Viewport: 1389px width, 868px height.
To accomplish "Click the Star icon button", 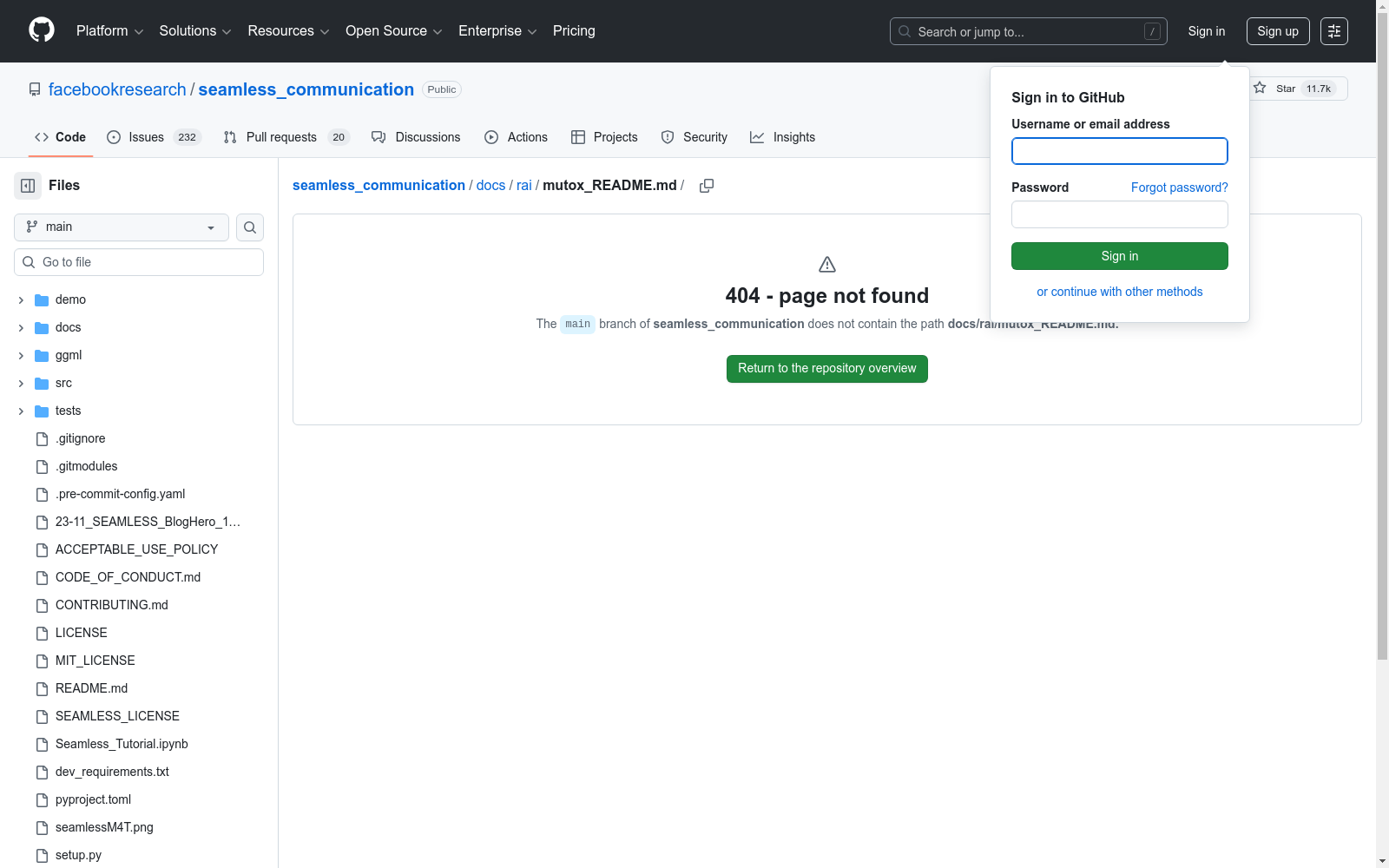I will 1260,89.
